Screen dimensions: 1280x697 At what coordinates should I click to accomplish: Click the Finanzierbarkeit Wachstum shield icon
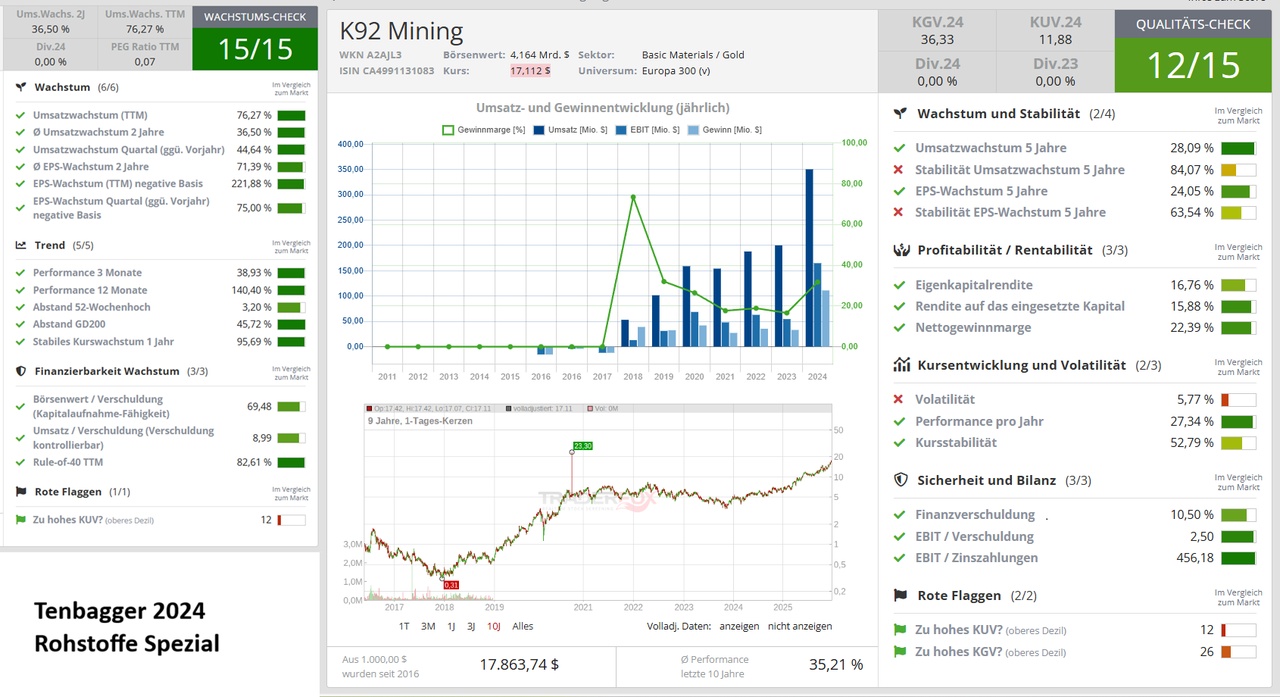[x=21, y=371]
